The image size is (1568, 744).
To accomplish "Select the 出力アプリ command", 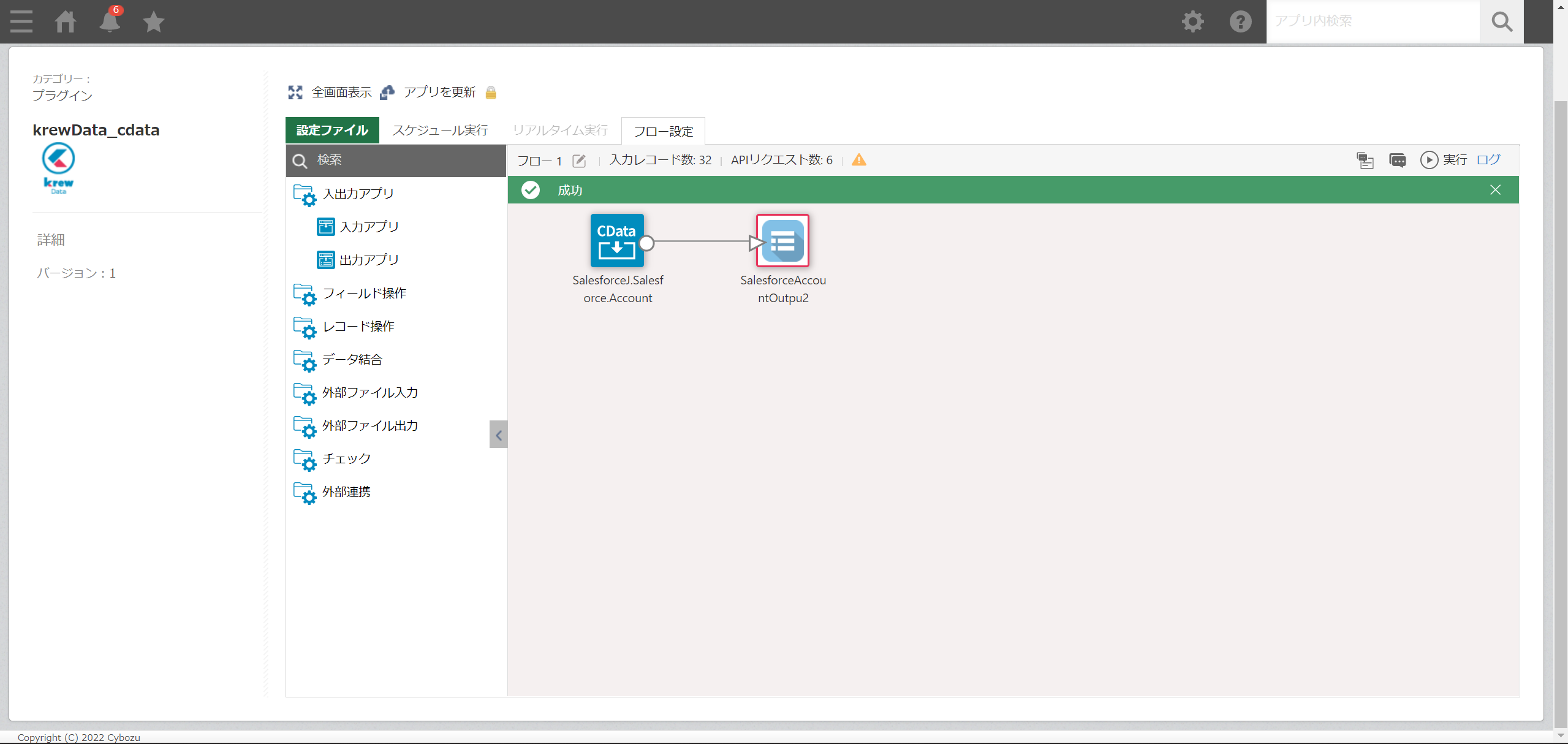I will tap(358, 260).
